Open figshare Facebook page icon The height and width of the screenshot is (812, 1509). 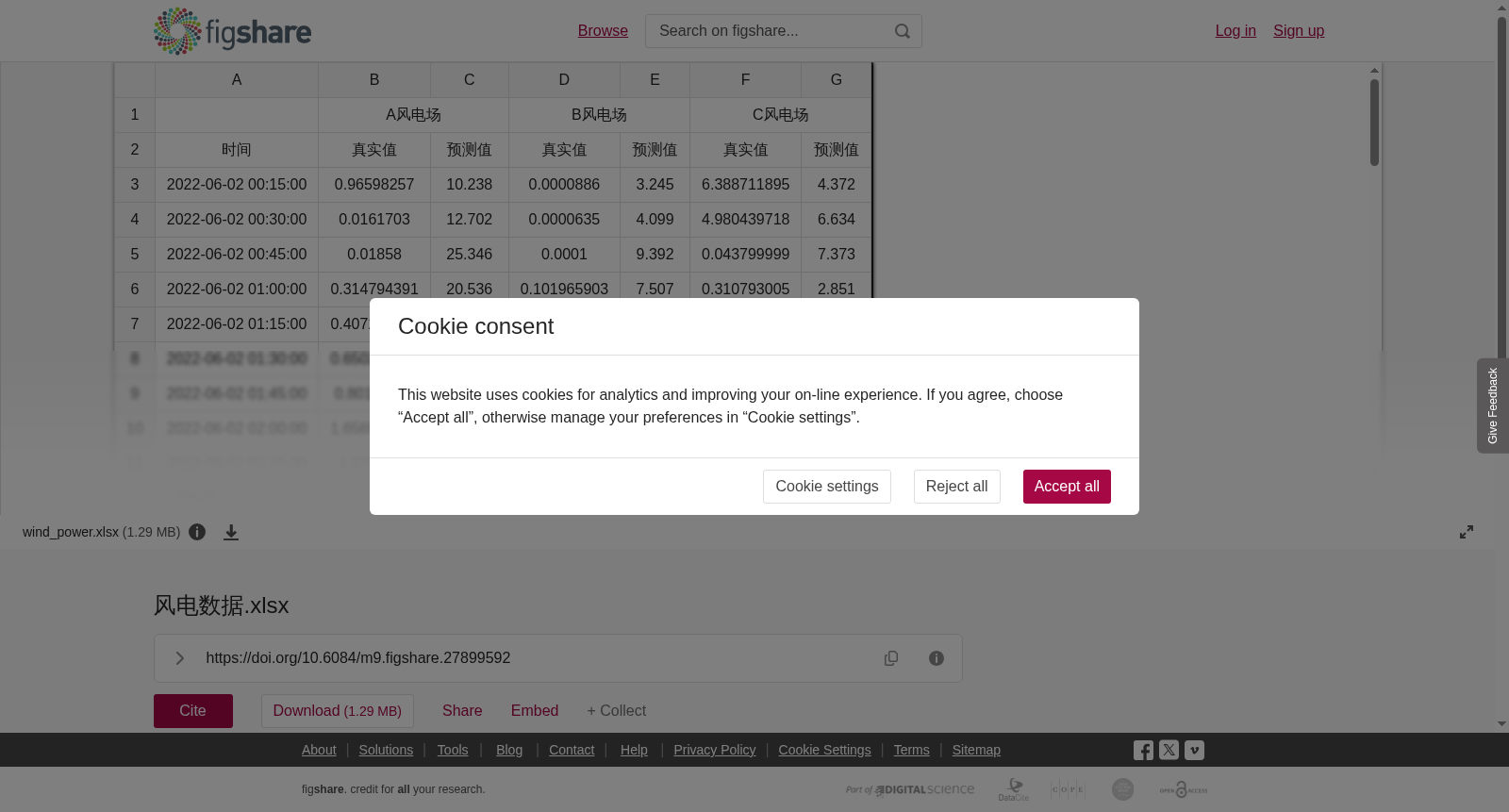click(x=1143, y=751)
